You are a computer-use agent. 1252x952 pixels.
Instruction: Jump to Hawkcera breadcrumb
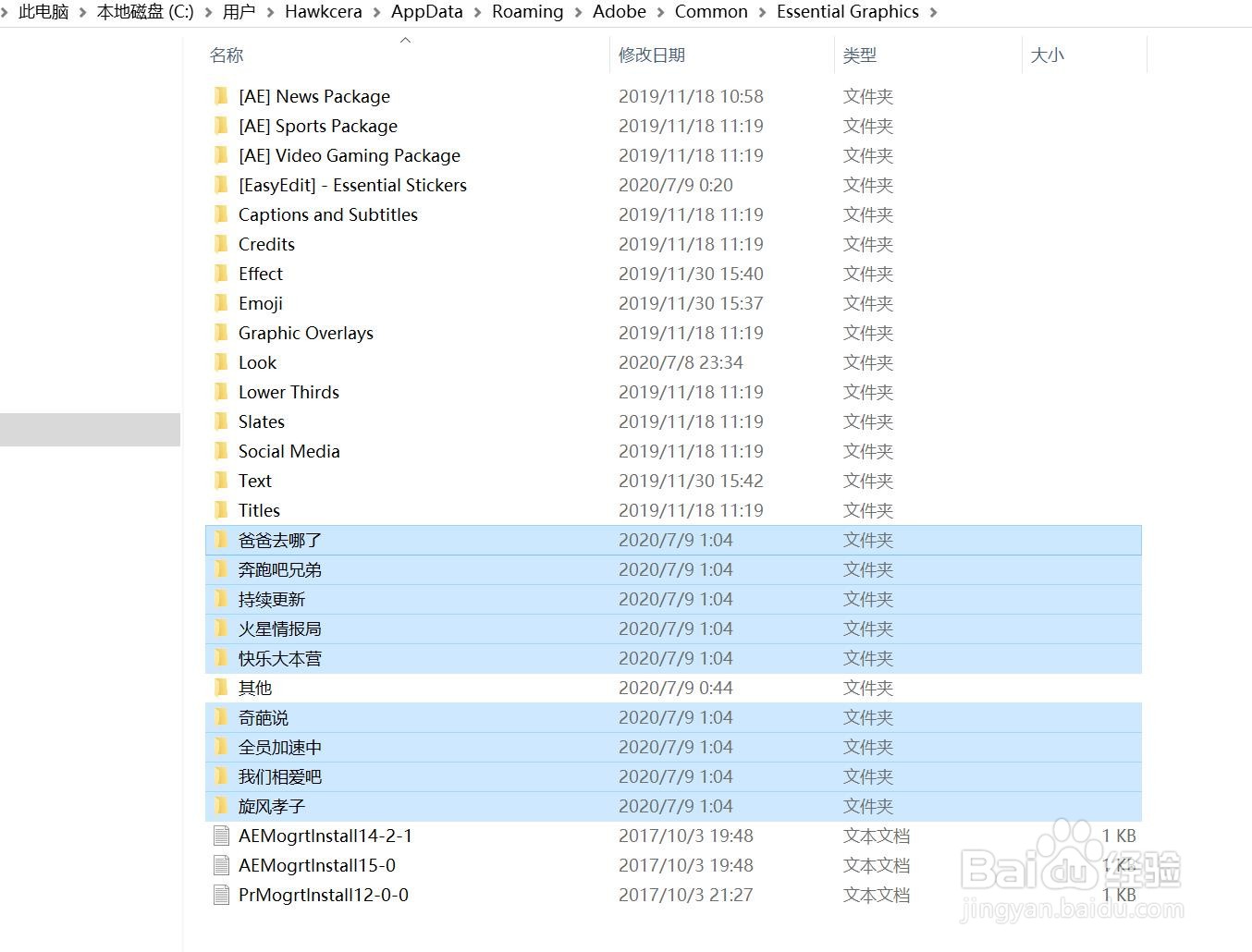click(x=324, y=12)
